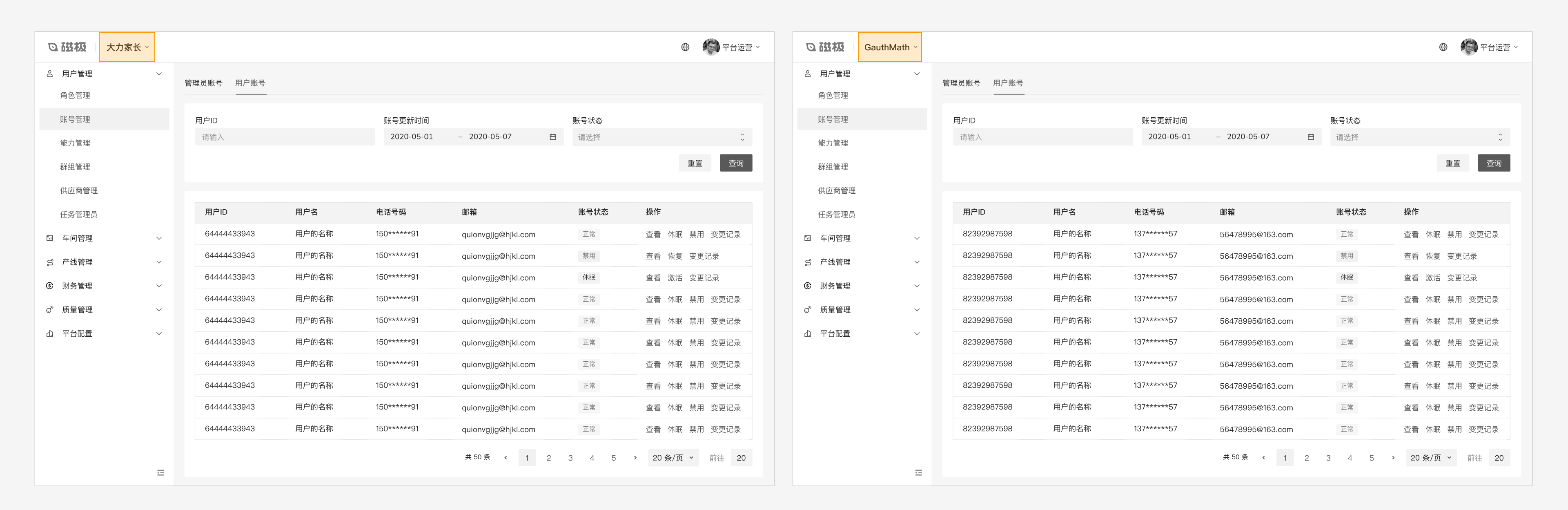Collapse 用户管理 menu in left sidebar
The width and height of the screenshot is (1568, 510).
[104, 74]
